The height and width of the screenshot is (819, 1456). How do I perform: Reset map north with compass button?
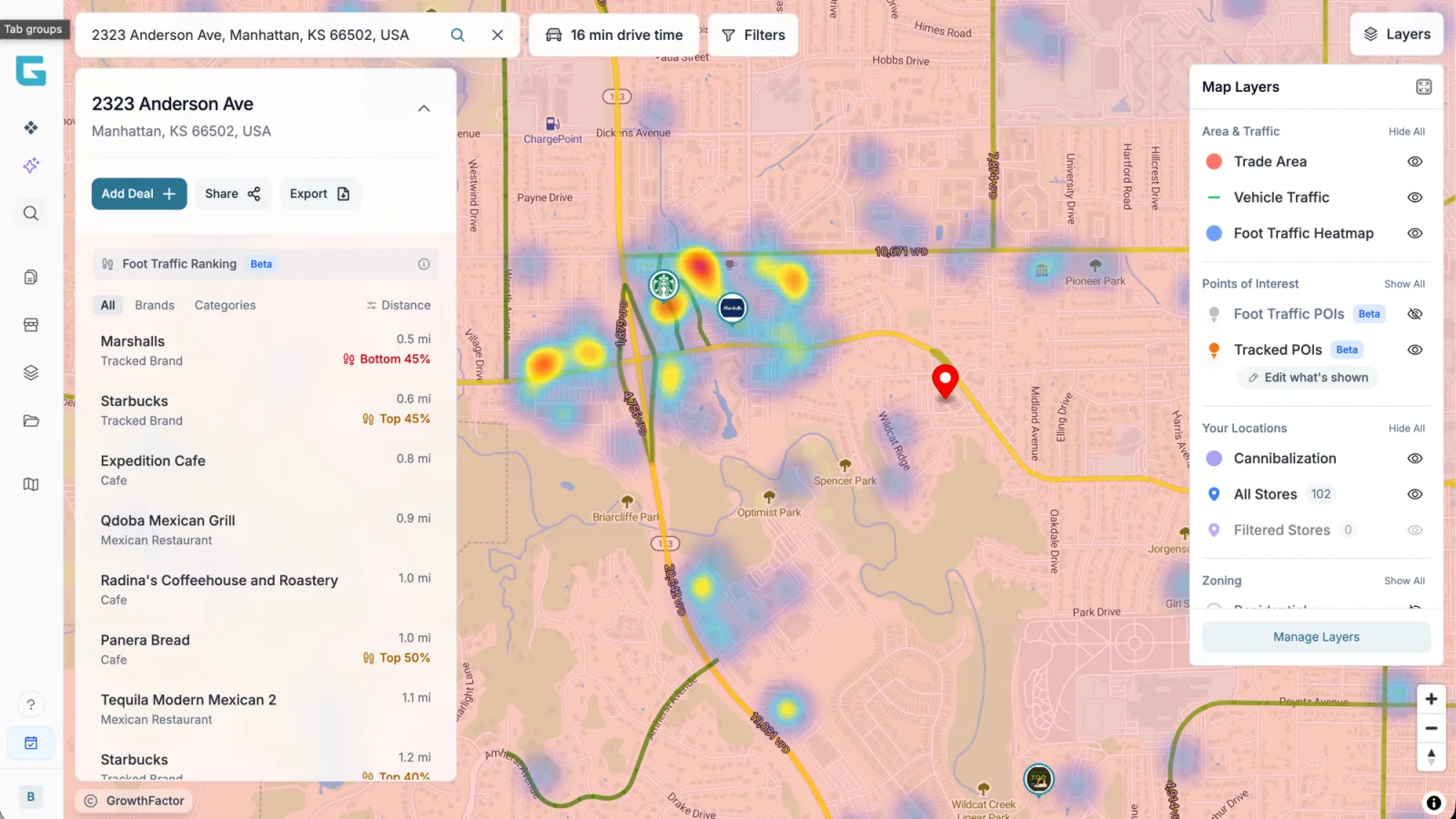pos(1431,756)
